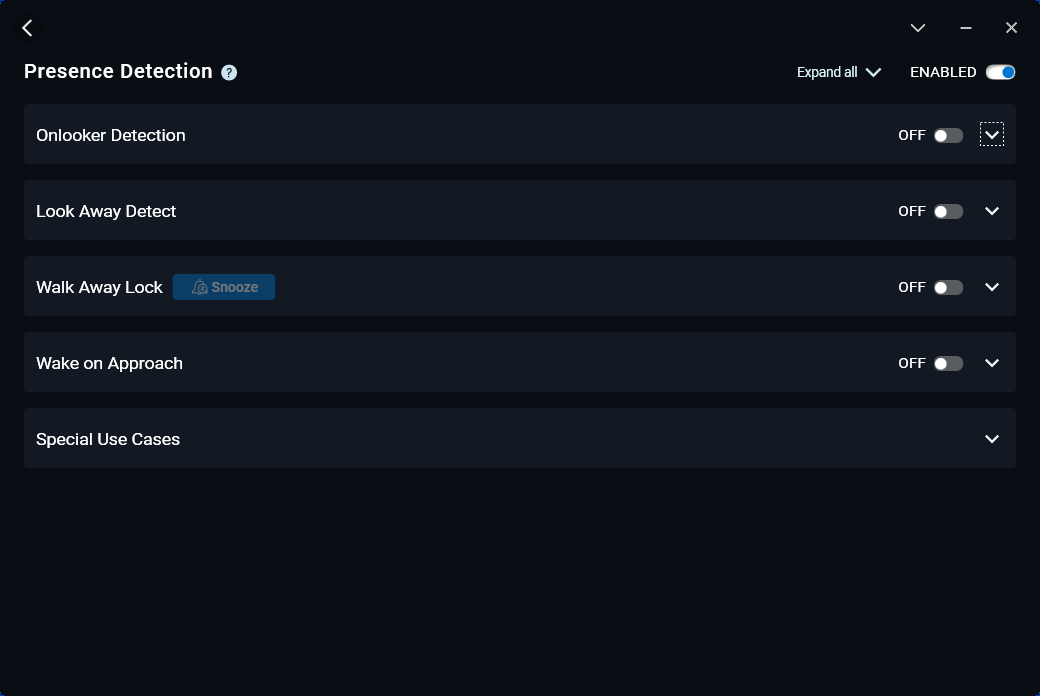This screenshot has height=696, width=1040.
Task: Expand the Wake on Approach chevron
Action: point(992,363)
